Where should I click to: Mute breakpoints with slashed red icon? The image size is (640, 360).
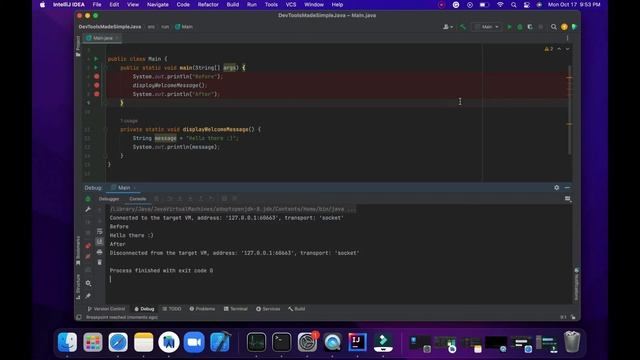click(x=88, y=257)
